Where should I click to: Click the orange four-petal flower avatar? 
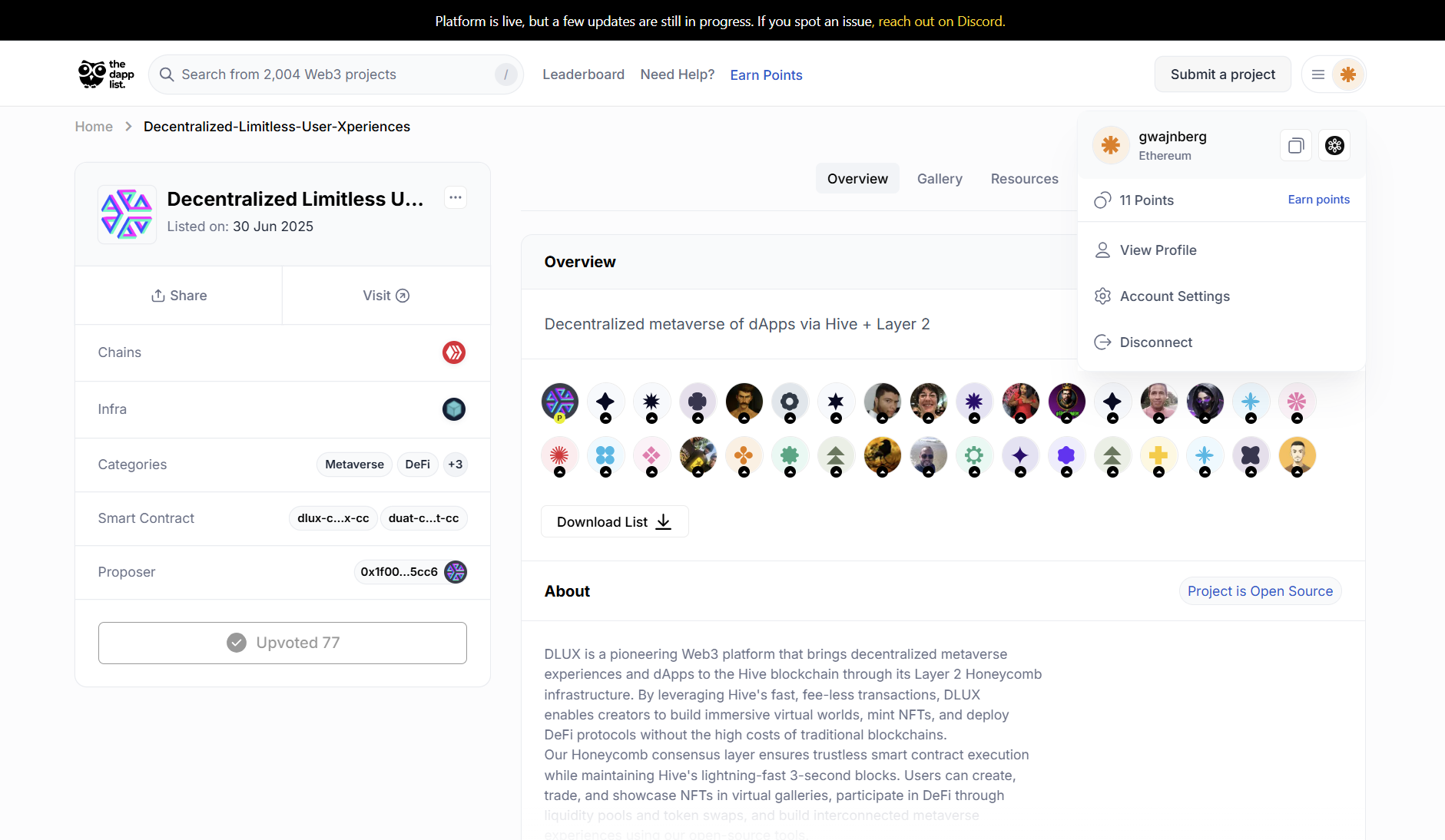744,455
